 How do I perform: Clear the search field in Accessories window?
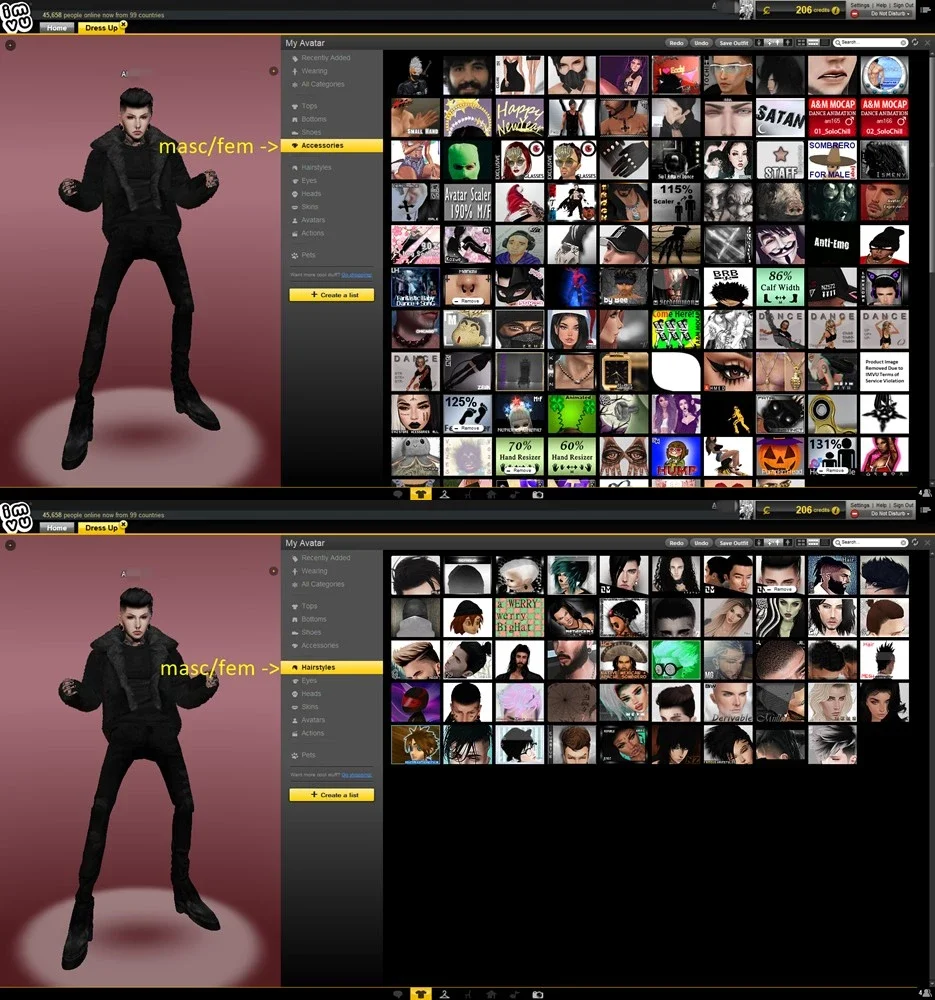(903, 43)
